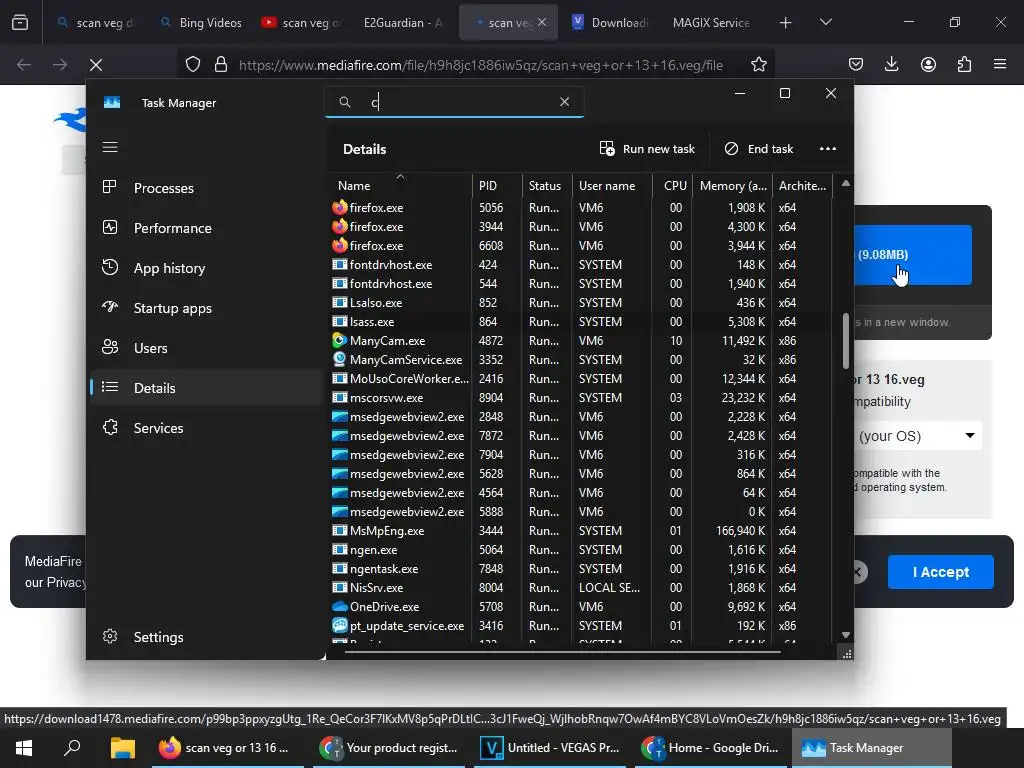
Task: Sort details by Memory column
Action: (x=732, y=185)
